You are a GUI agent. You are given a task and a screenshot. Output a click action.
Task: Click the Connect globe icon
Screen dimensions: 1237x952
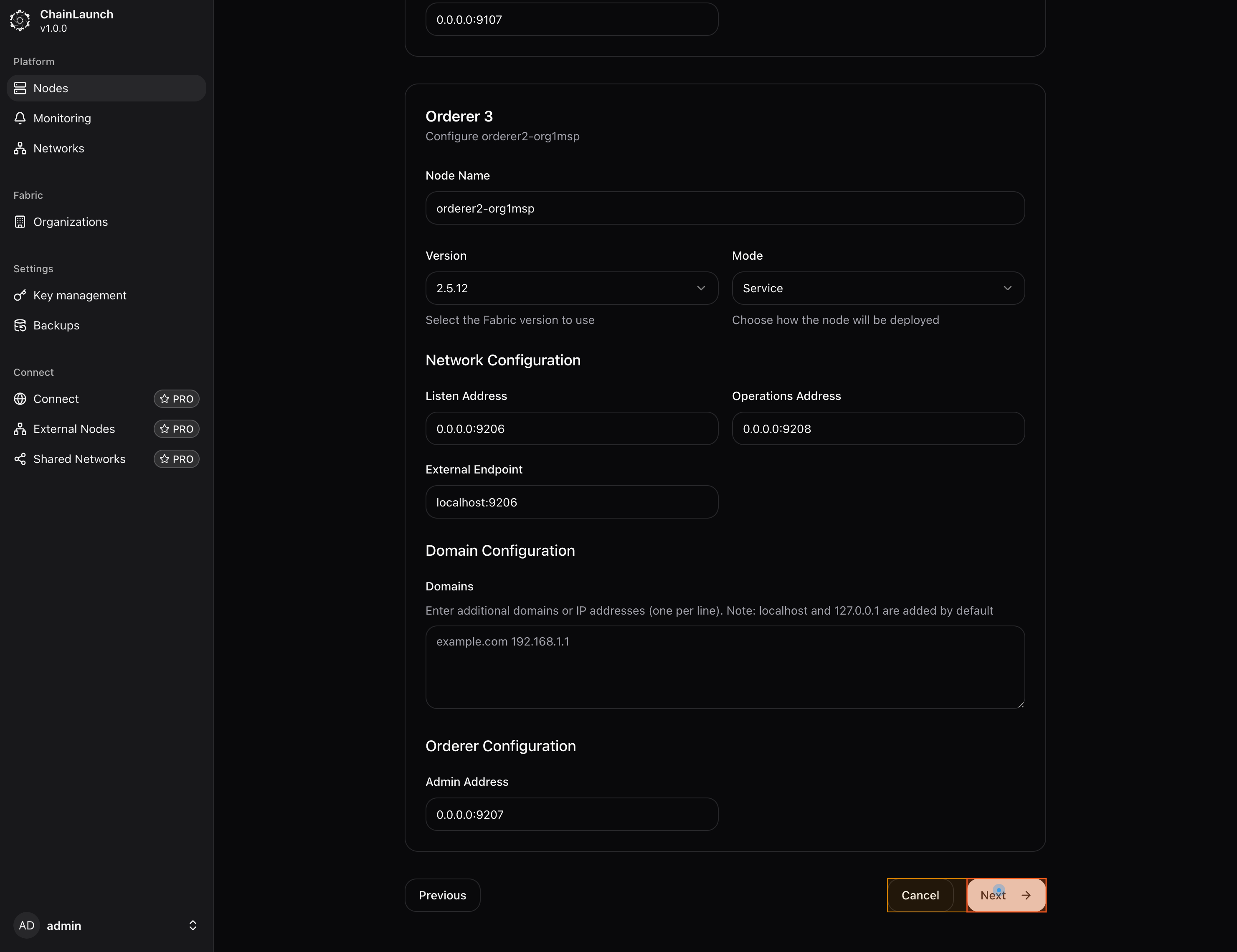20,399
